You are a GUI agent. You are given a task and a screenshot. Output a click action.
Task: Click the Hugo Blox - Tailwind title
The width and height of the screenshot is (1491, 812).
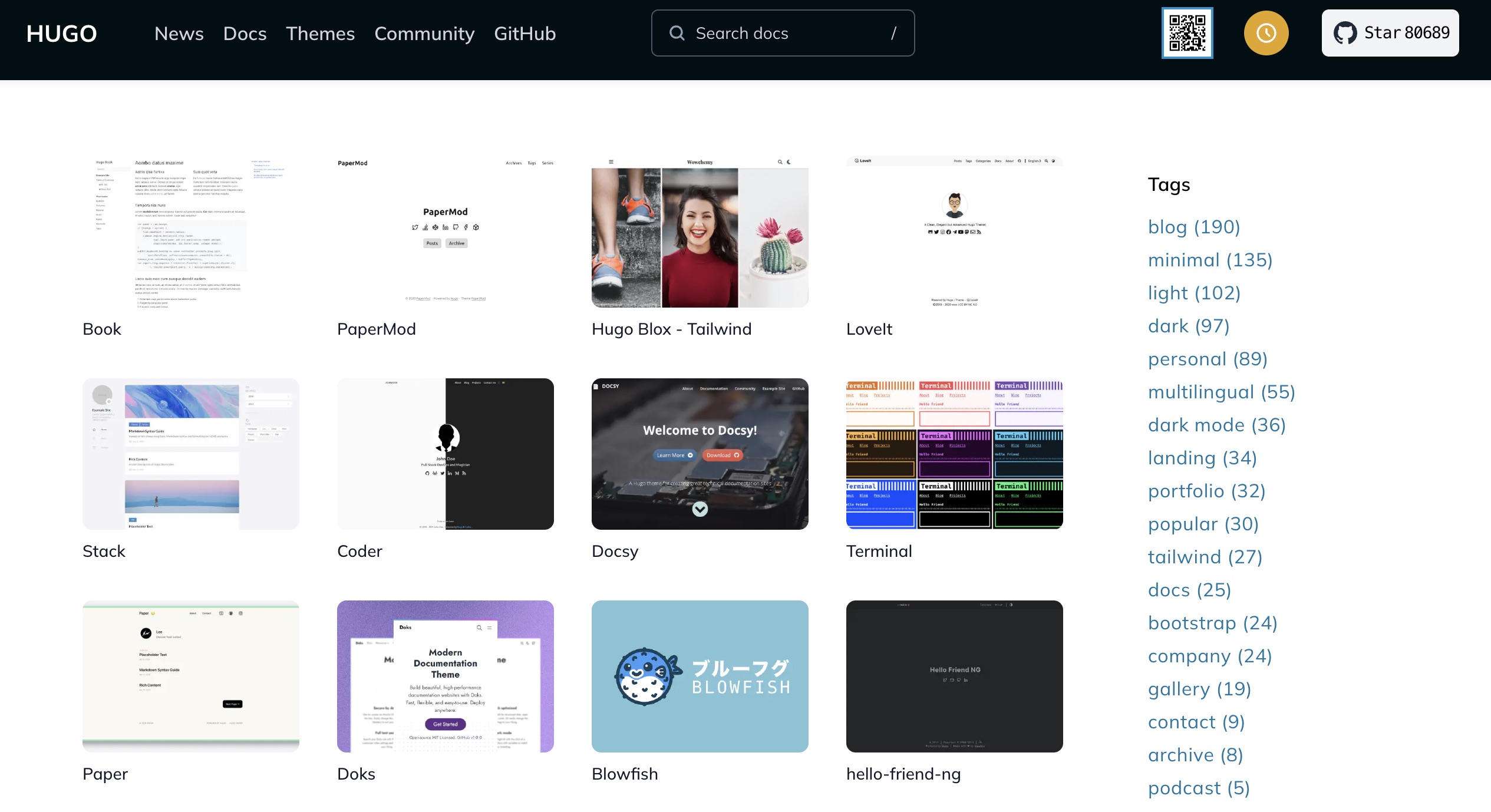(x=672, y=329)
